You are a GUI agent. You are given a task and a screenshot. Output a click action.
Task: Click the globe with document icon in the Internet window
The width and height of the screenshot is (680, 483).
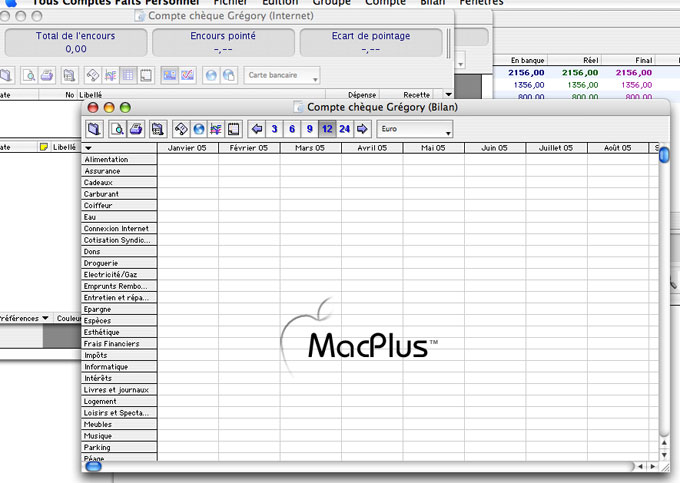229,75
